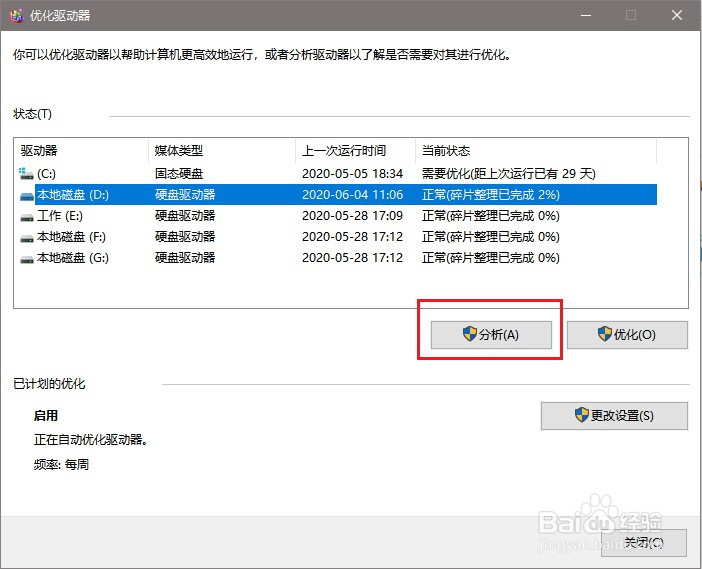Image resolution: width=702 pixels, height=569 pixels.
Task: Click the 当前状态 column header
Action: (536, 150)
